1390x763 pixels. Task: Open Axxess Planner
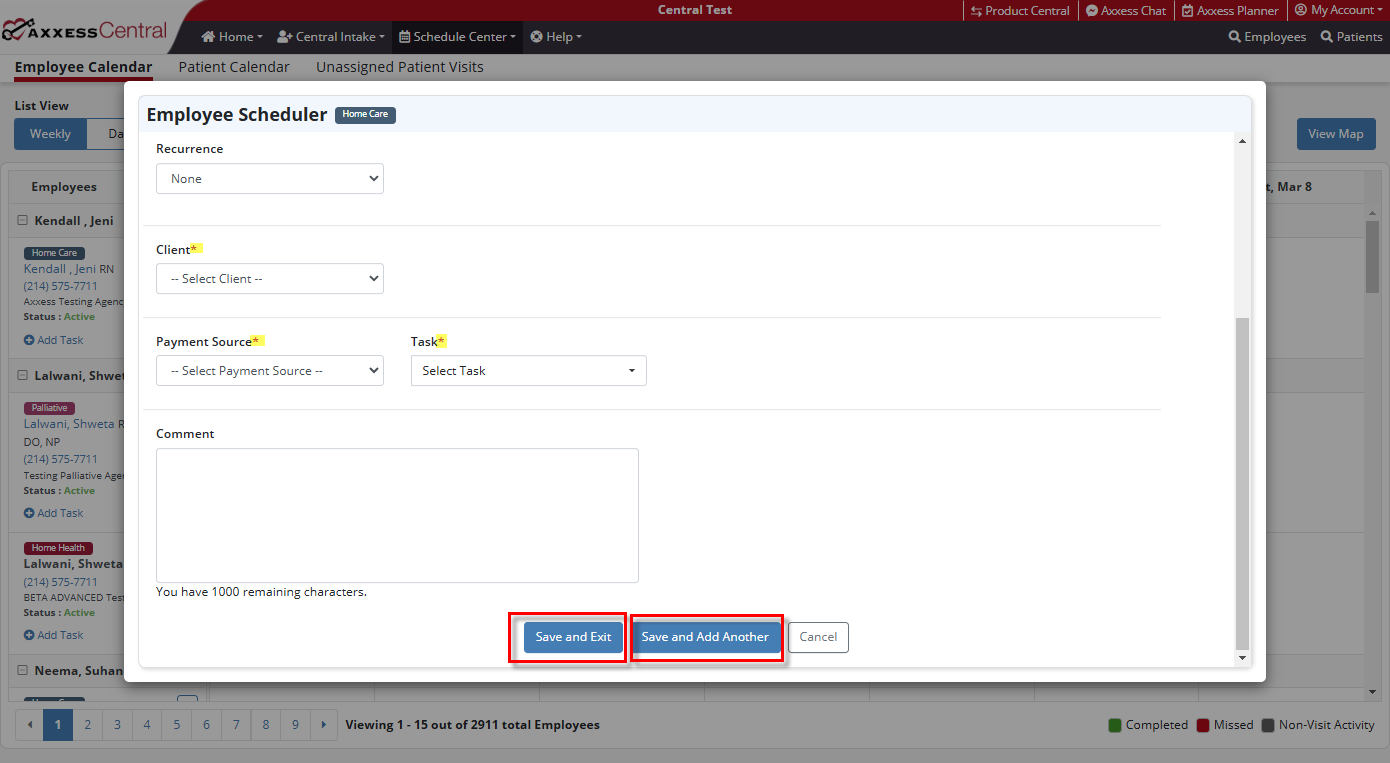[1230, 11]
